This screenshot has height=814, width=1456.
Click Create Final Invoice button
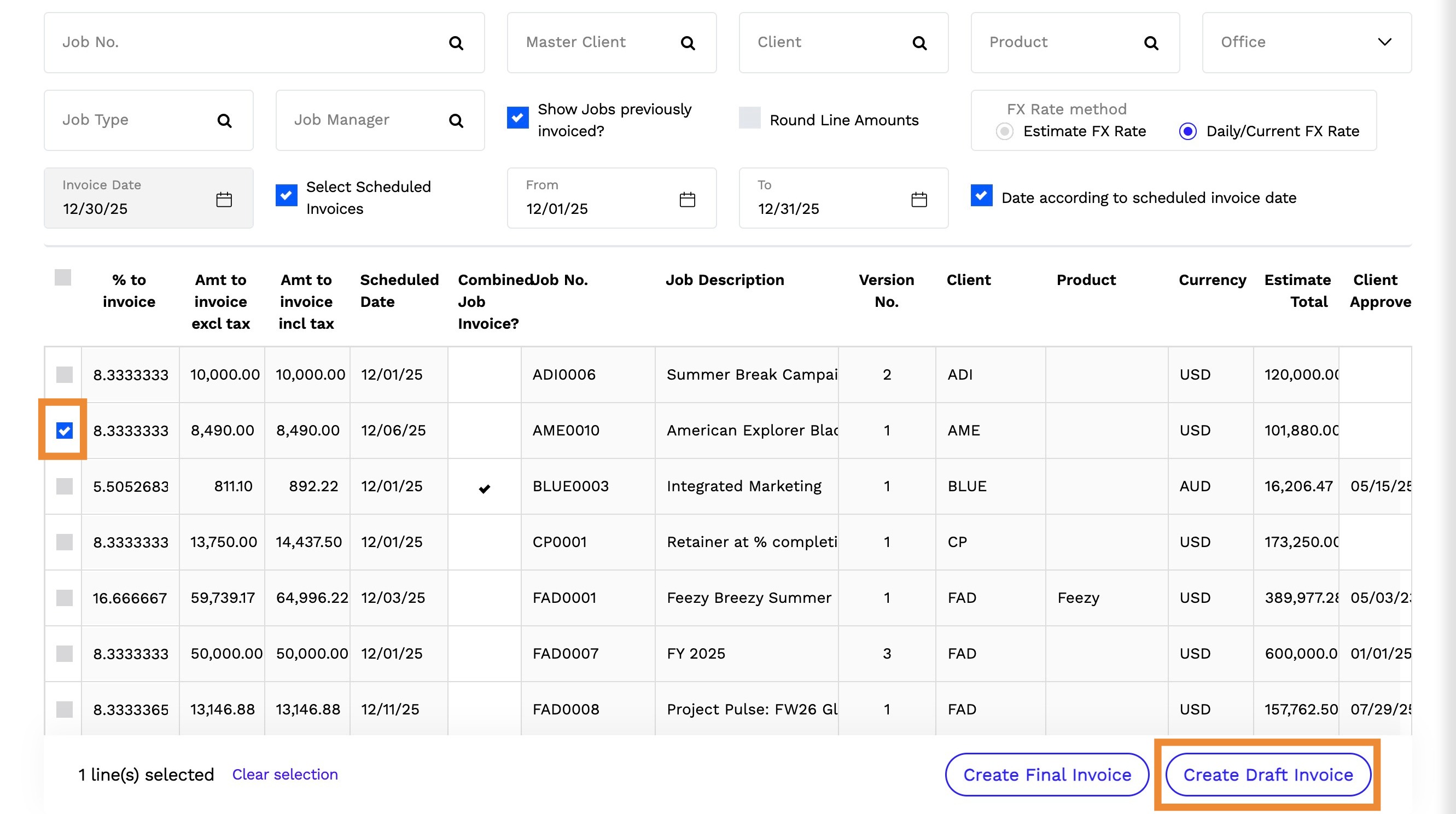[1047, 775]
